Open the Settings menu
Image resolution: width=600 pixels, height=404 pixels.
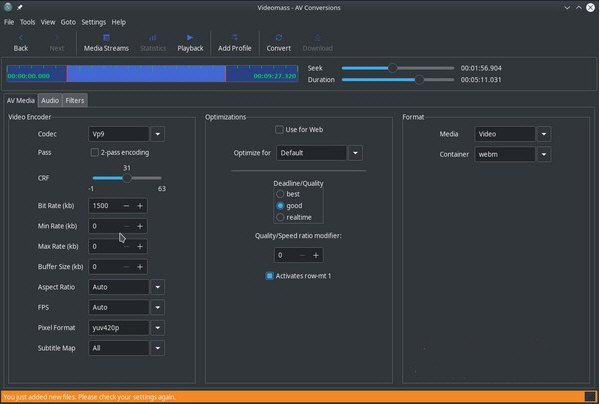pyautogui.click(x=93, y=21)
